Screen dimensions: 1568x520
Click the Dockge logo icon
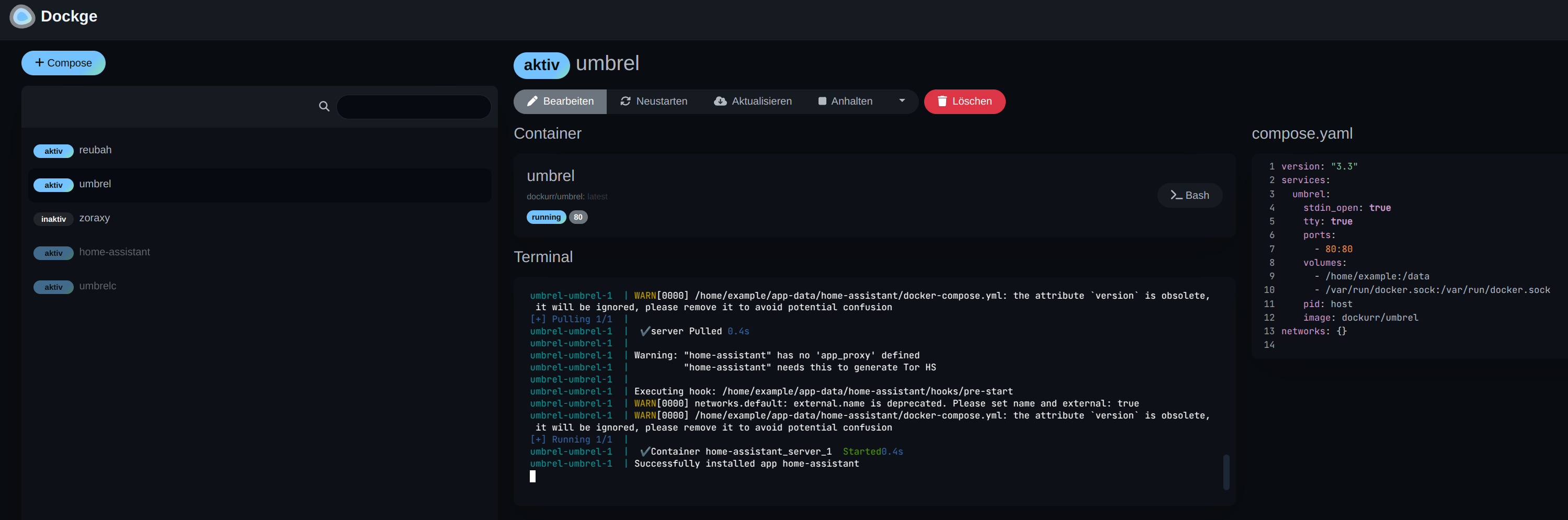pos(22,16)
